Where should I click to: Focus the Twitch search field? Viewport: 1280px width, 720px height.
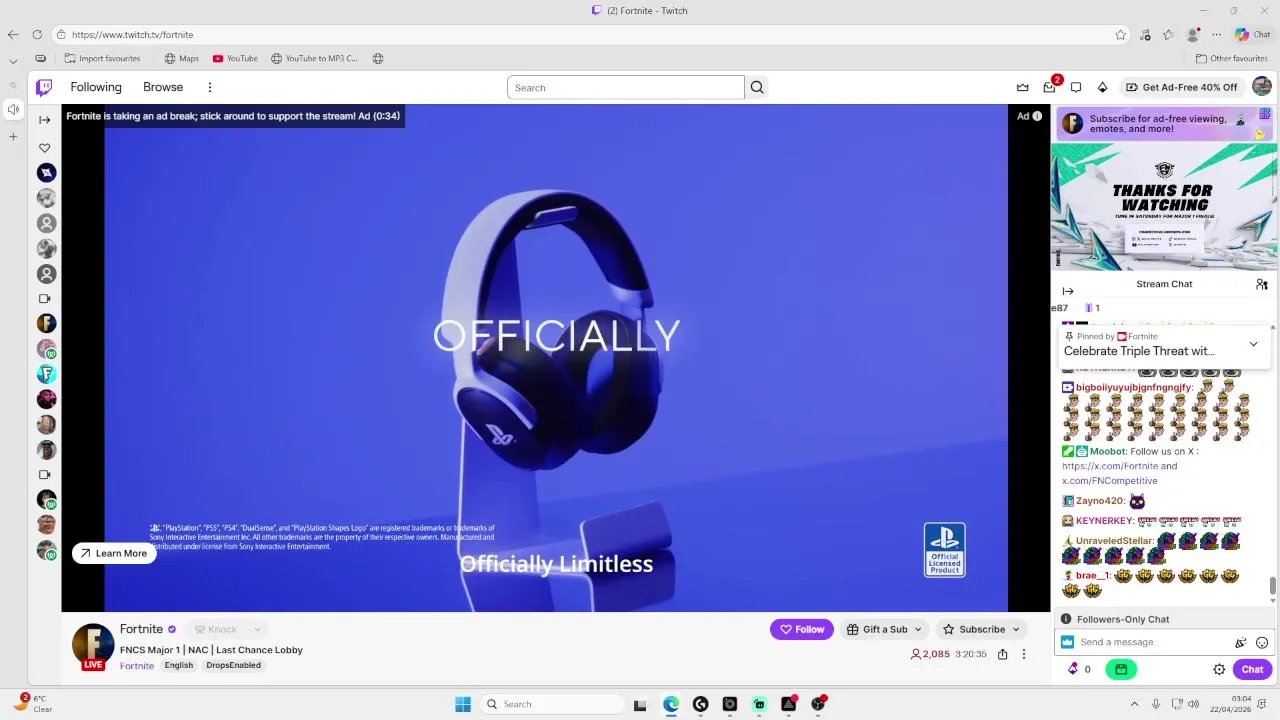(626, 88)
